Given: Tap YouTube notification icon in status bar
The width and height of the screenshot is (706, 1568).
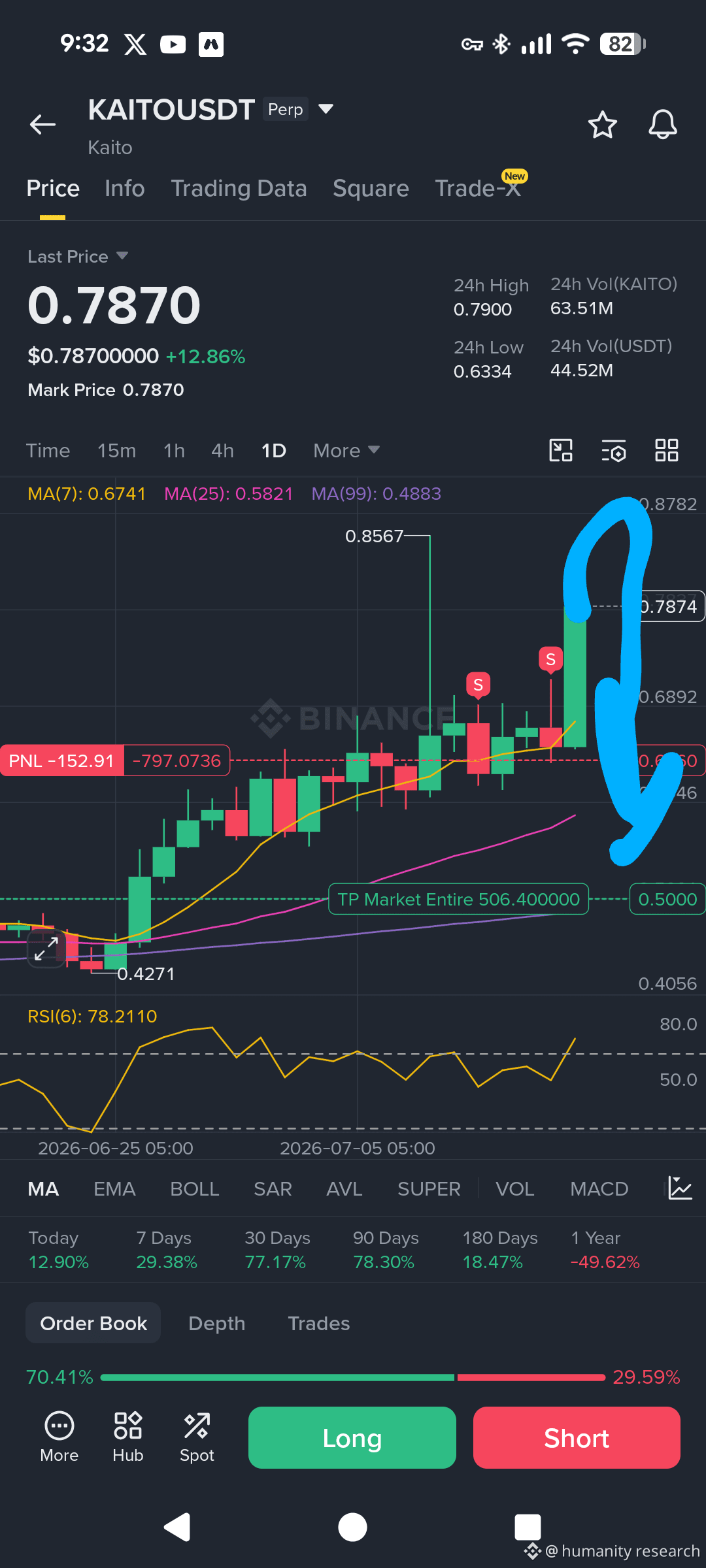Looking at the screenshot, I should coord(173,44).
